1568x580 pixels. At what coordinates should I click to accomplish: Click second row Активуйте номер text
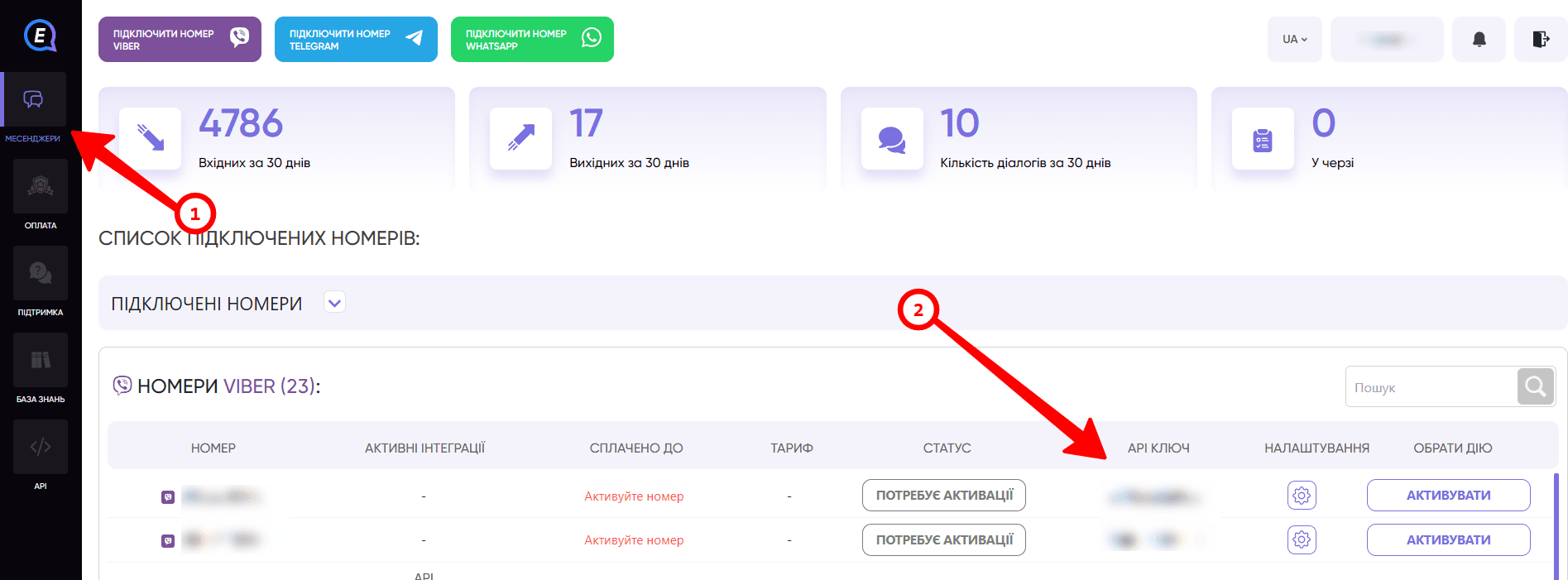(x=634, y=540)
